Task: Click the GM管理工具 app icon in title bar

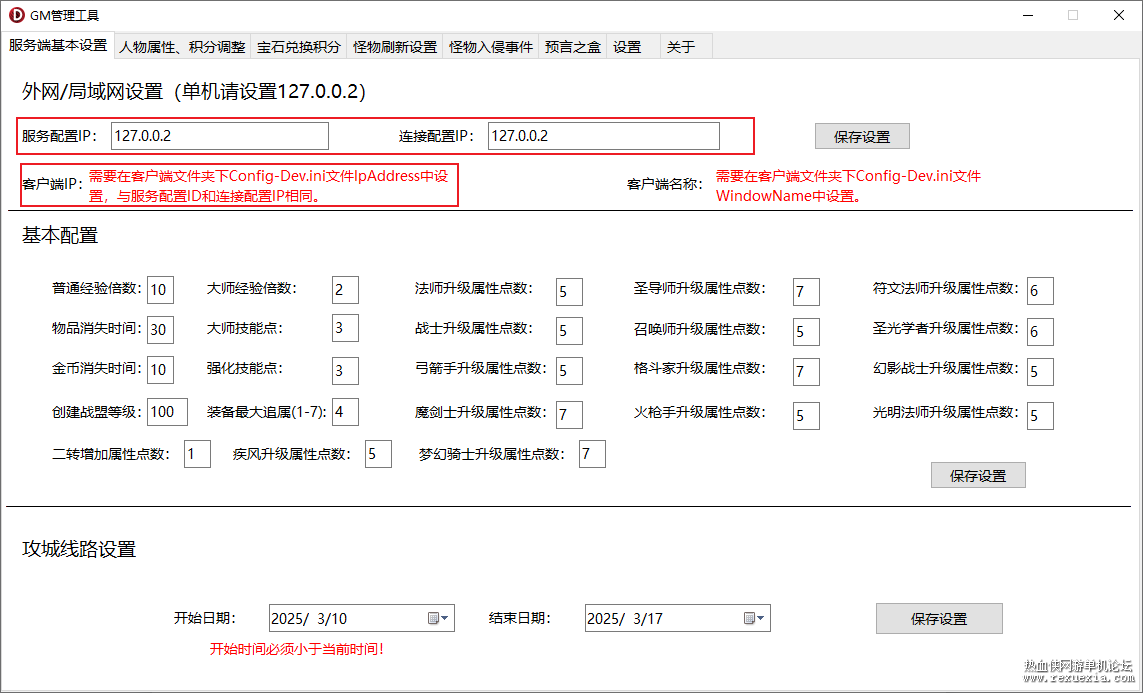Action: pyautogui.click(x=16, y=15)
